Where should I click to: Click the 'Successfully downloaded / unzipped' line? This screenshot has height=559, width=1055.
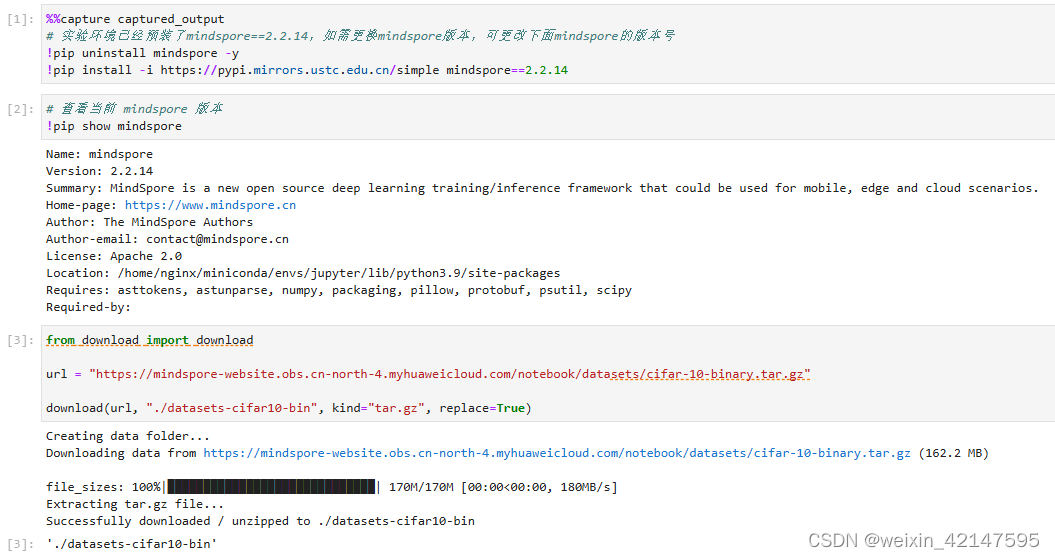click(x=260, y=521)
